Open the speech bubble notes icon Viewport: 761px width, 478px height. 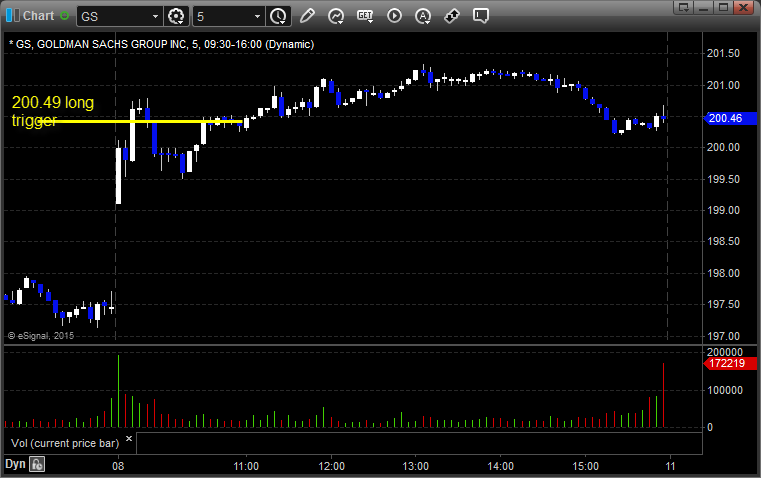pyautogui.click(x=480, y=16)
